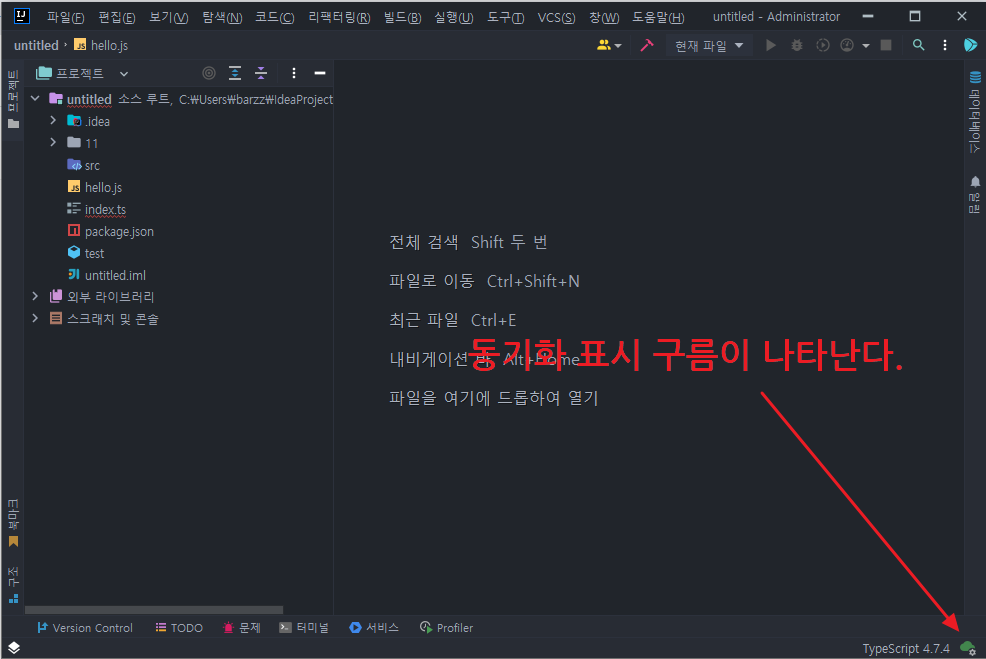Select the untitled breadcrumb

[36, 45]
